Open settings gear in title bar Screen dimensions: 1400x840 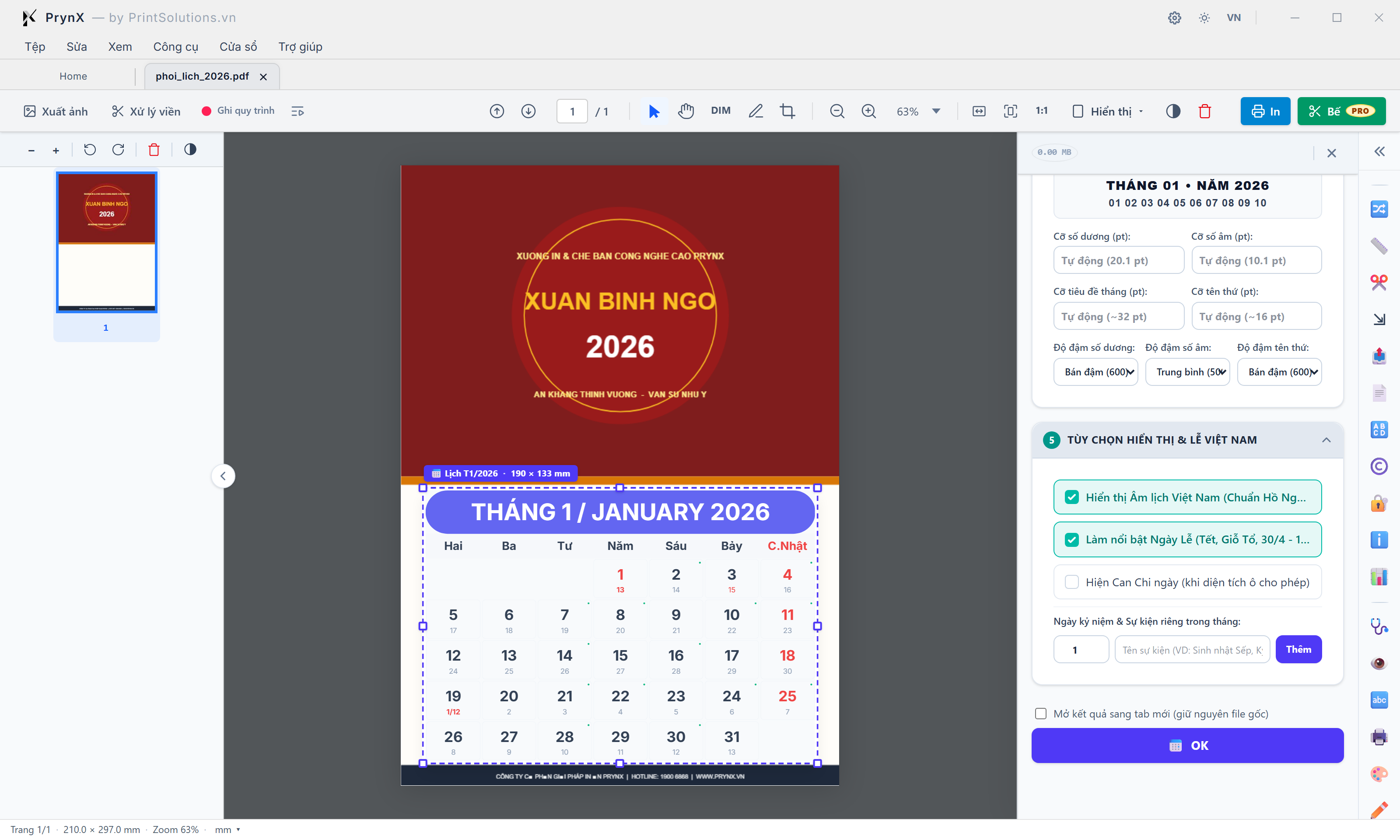pyautogui.click(x=1175, y=17)
